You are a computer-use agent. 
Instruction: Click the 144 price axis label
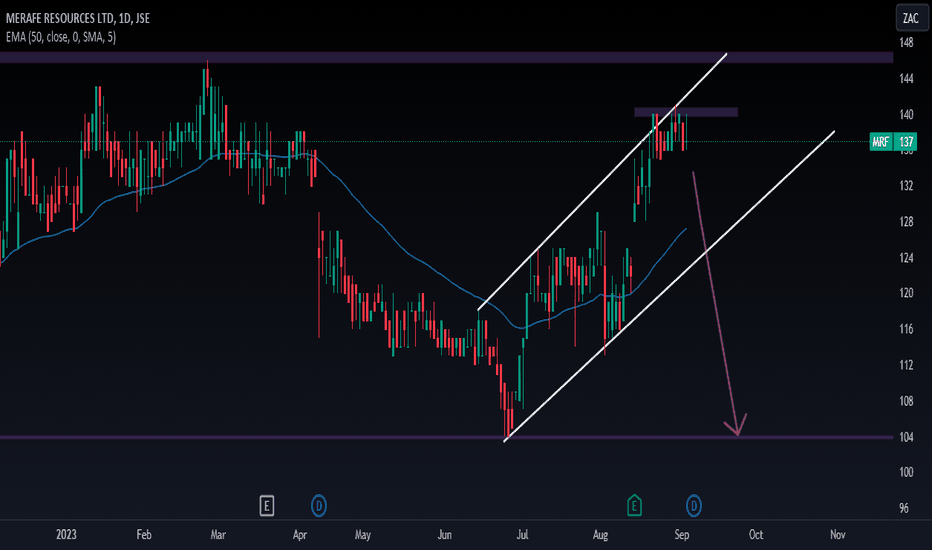tap(906, 78)
